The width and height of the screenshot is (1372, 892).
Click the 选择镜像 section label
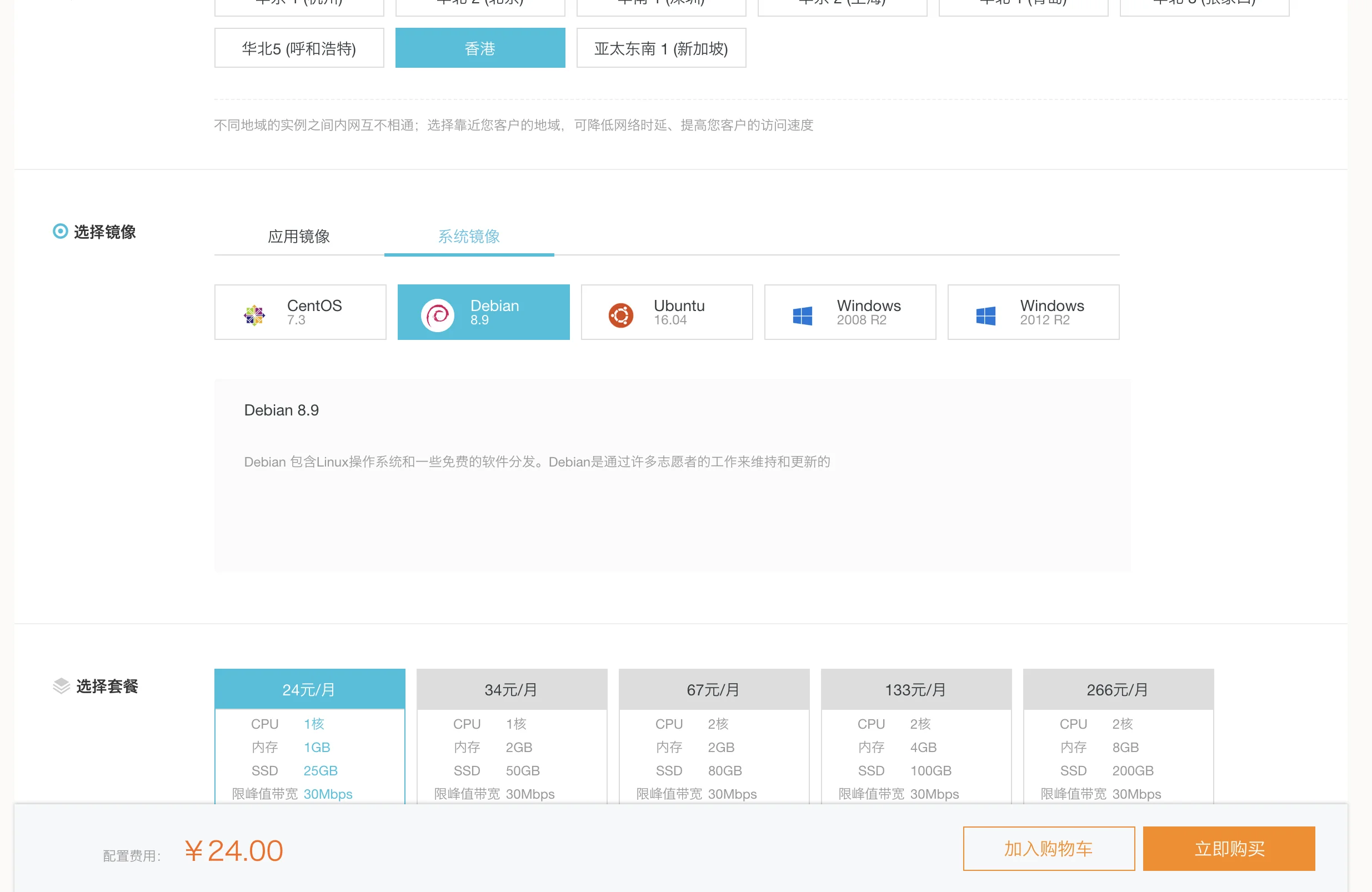[x=105, y=232]
